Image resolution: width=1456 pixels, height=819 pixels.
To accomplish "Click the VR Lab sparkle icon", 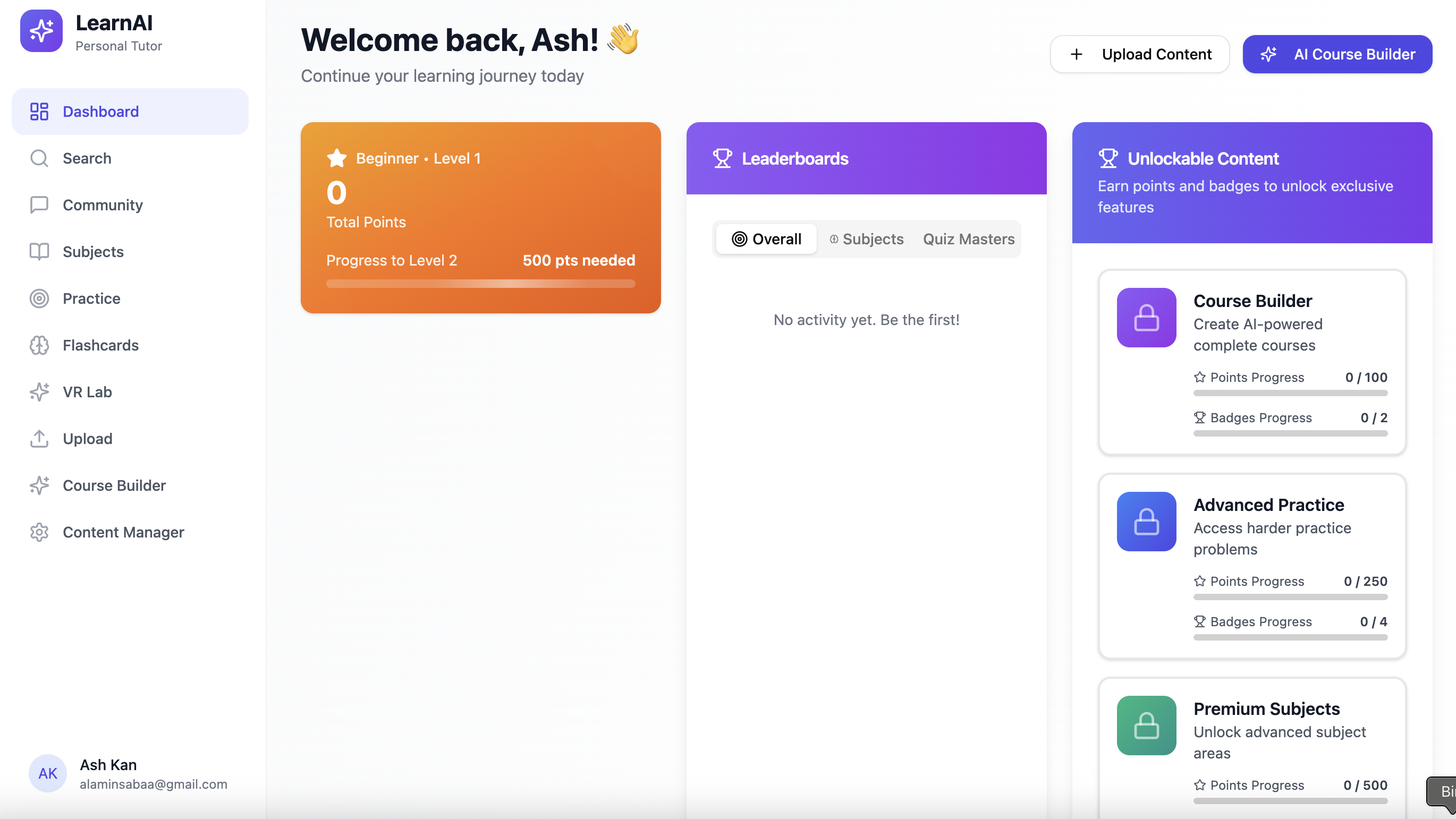I will tap(39, 392).
